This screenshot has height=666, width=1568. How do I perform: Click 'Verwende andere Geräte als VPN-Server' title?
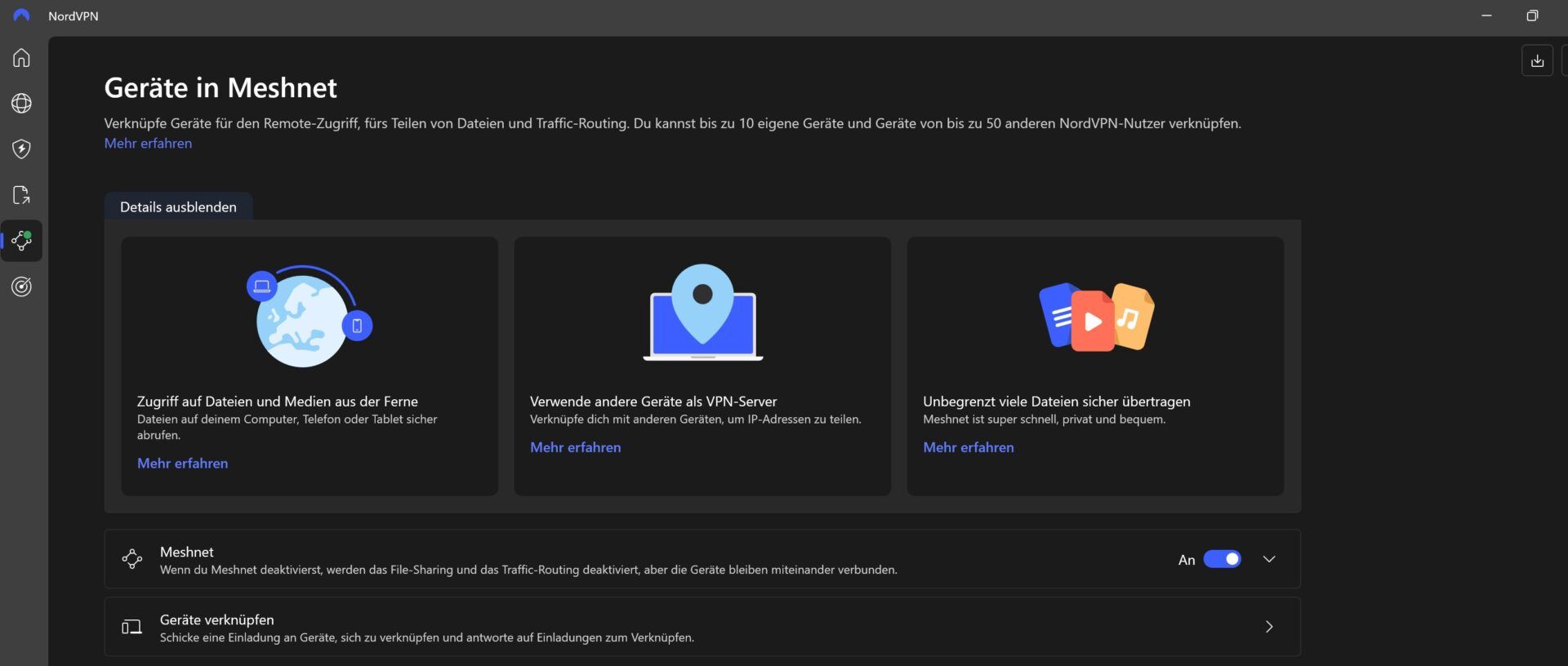pos(653,402)
